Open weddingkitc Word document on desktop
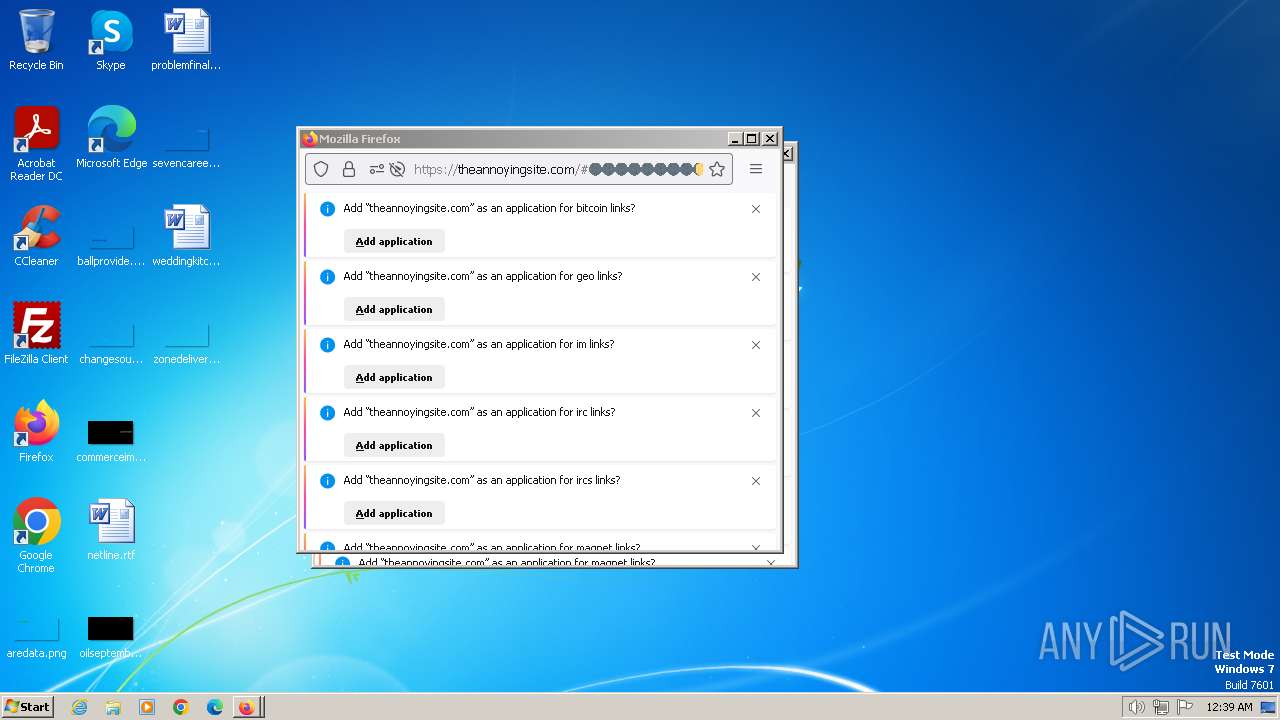 [186, 236]
